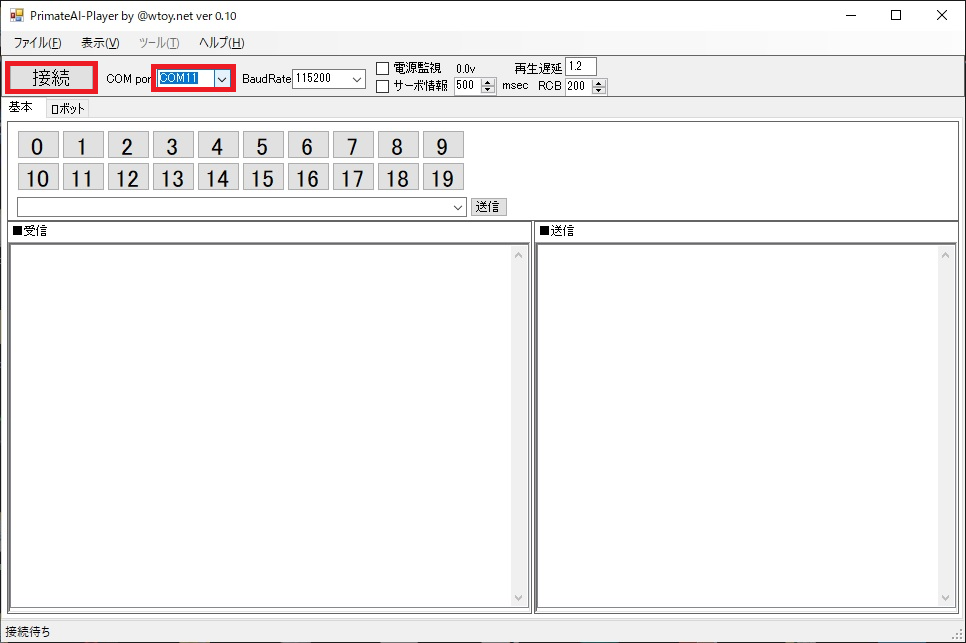Maximize the PrimateAI-Player window

(896, 15)
